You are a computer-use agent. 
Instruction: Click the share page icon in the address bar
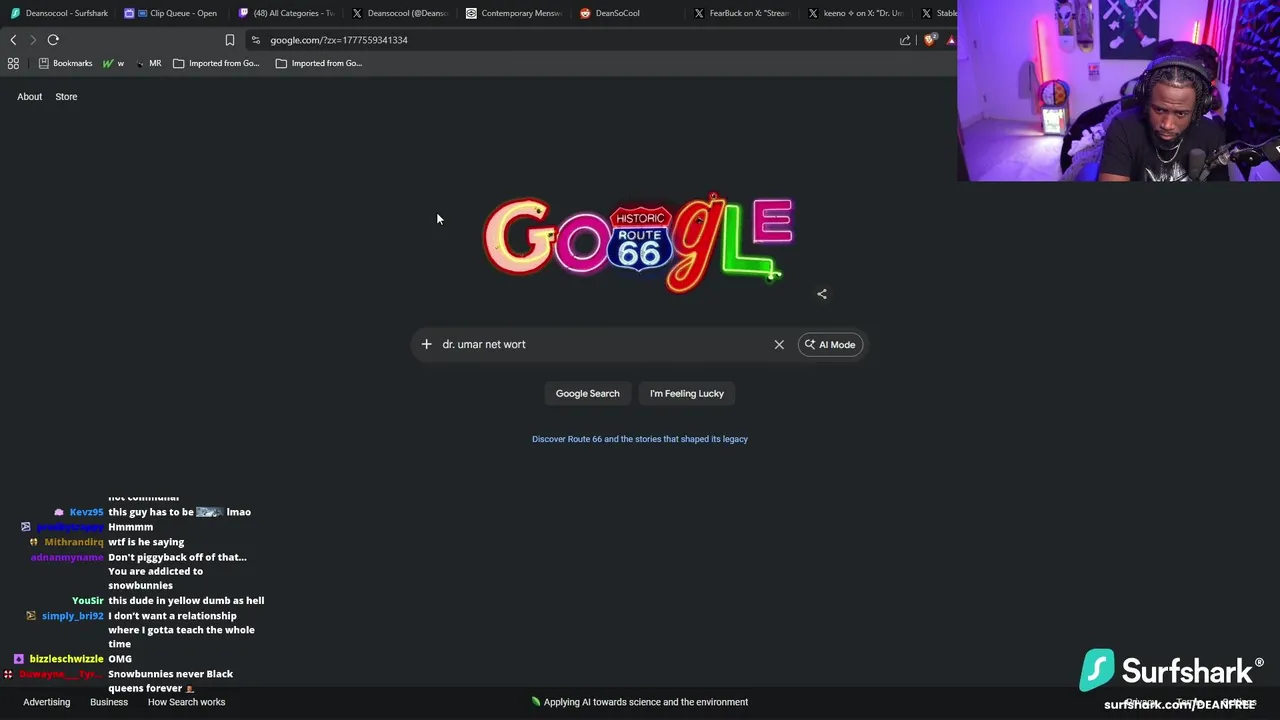tap(905, 40)
